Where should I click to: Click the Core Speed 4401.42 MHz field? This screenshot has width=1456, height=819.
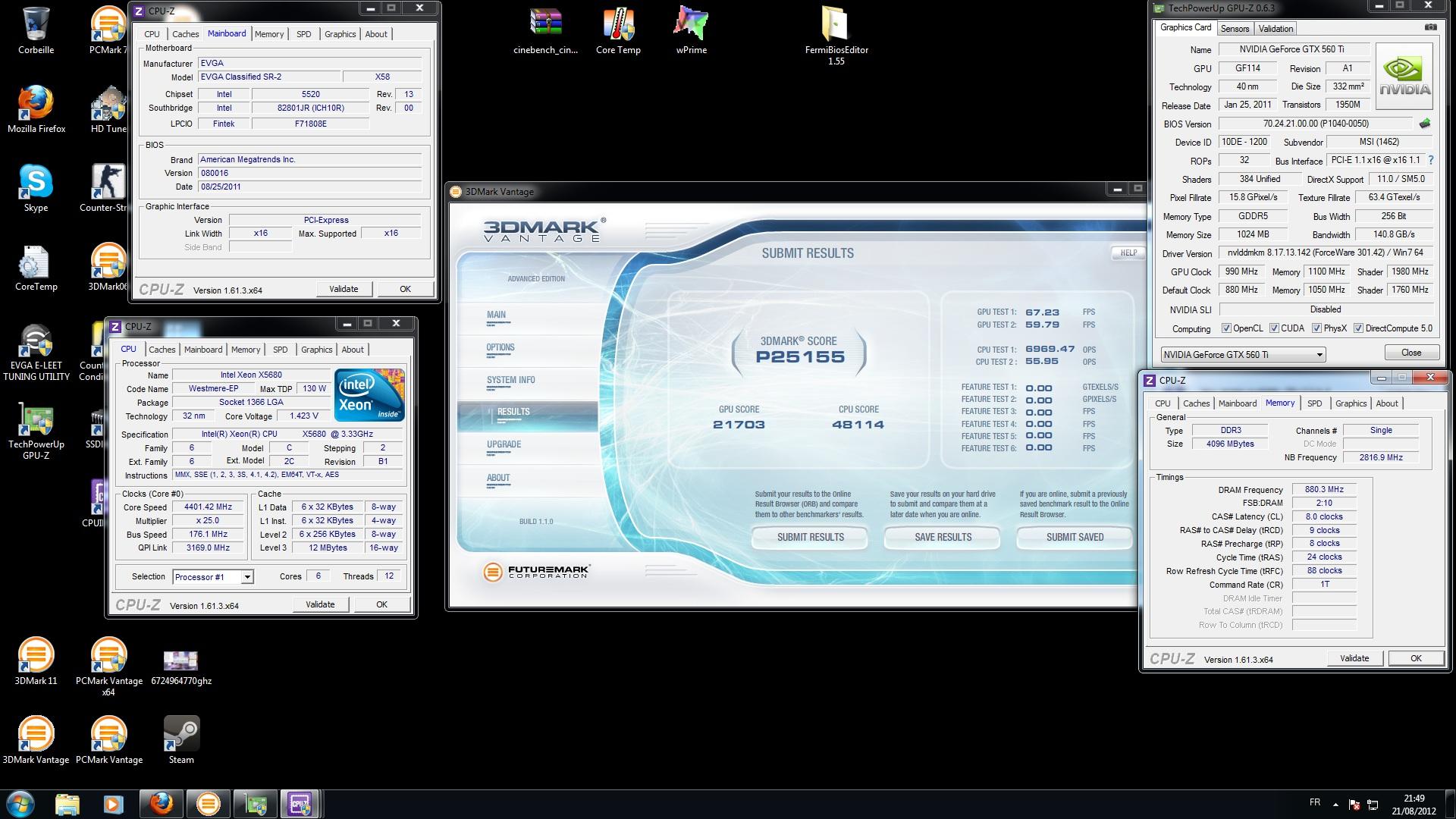[x=208, y=507]
